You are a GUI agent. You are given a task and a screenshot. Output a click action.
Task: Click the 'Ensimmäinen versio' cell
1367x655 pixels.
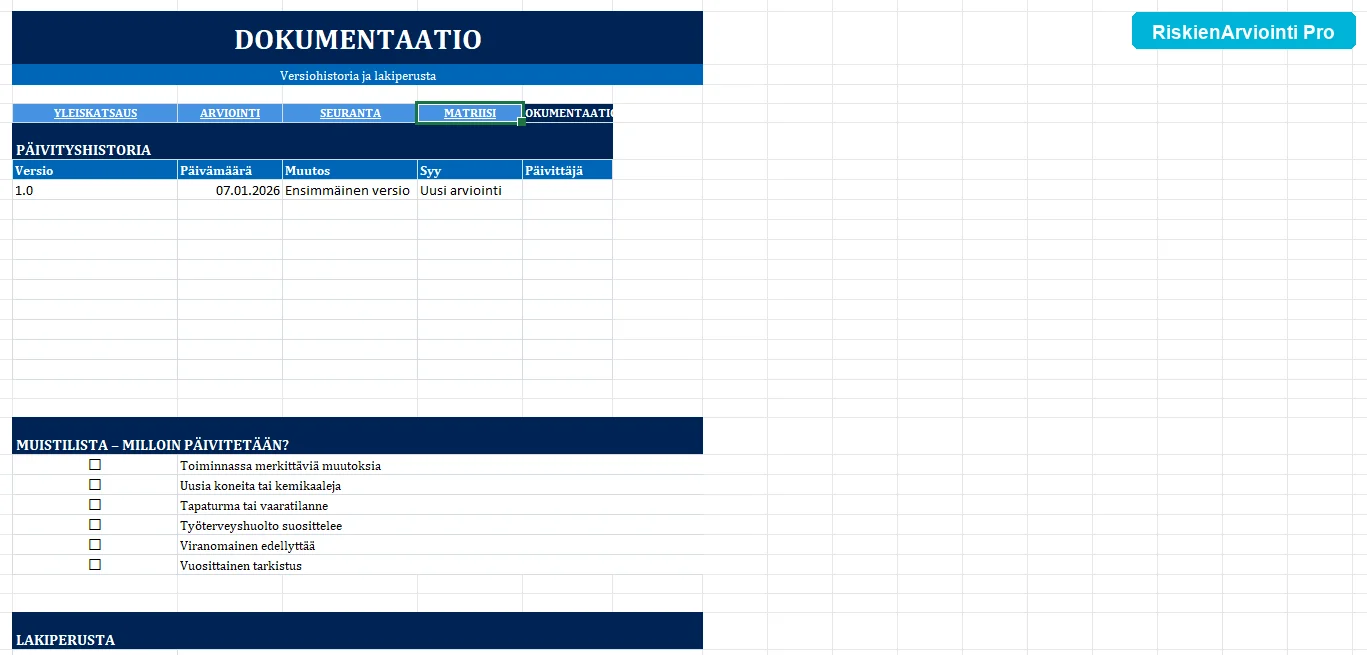point(350,190)
